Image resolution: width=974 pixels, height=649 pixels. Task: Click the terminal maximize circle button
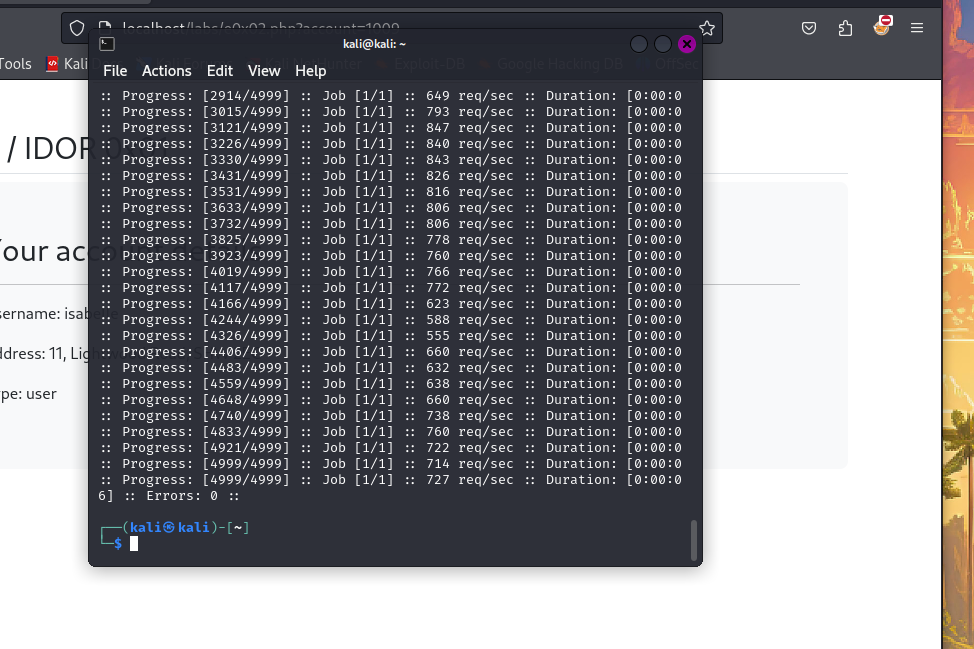663,44
